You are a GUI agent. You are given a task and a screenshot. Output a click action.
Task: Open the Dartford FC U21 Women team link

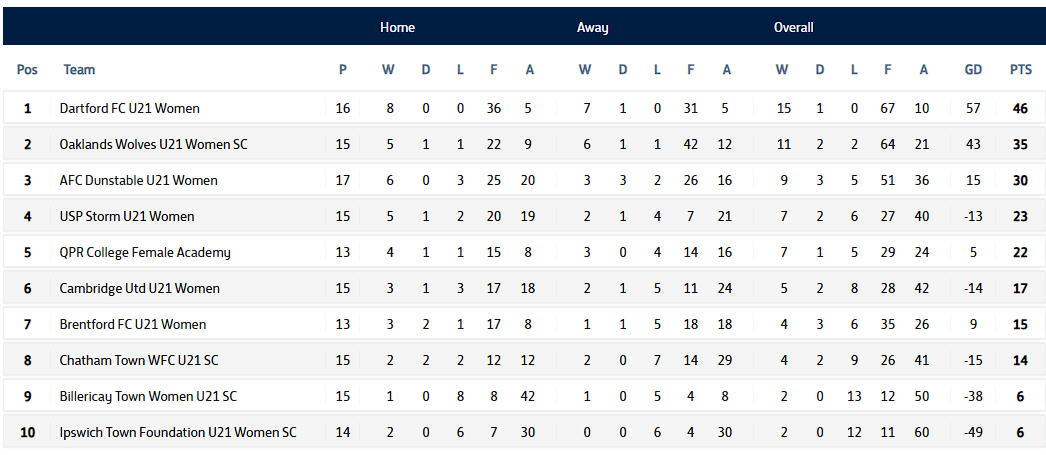tap(129, 108)
